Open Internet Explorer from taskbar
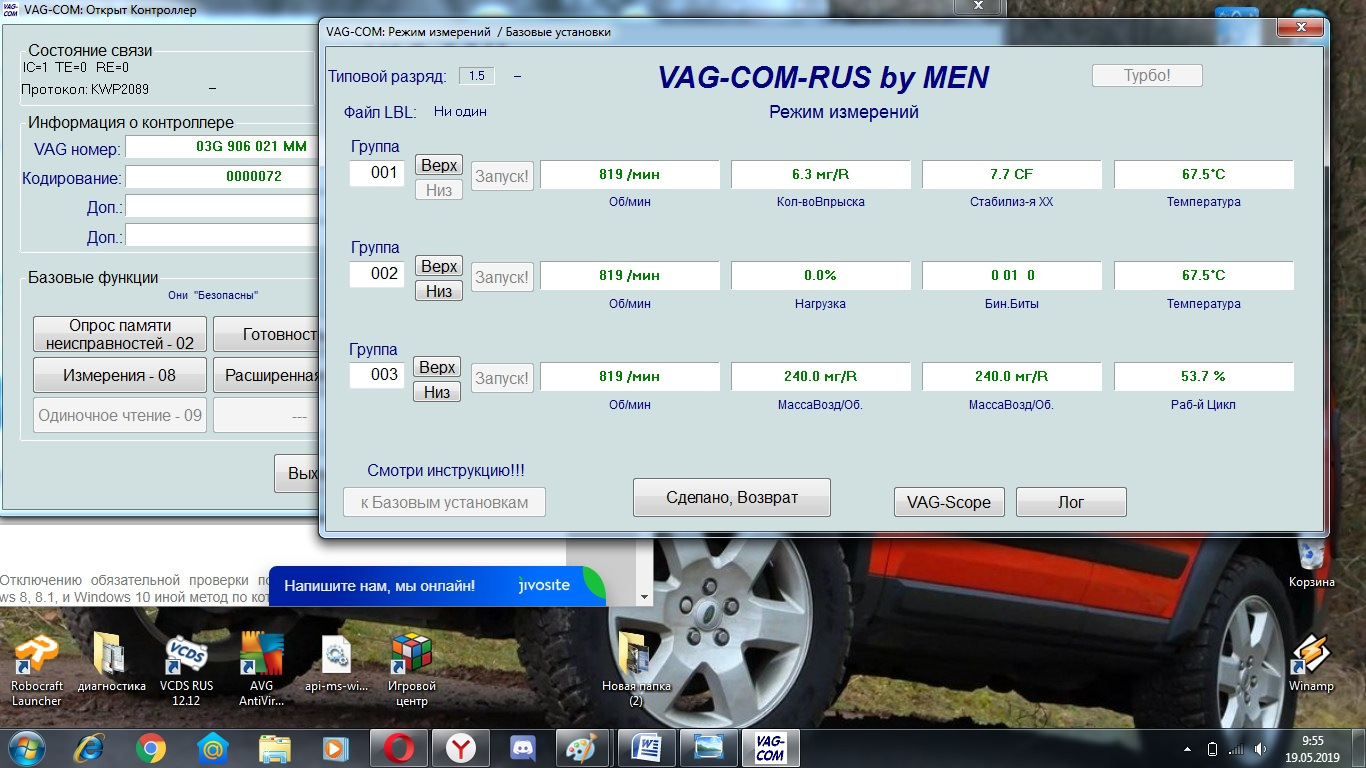This screenshot has width=1366, height=768. 91,748
